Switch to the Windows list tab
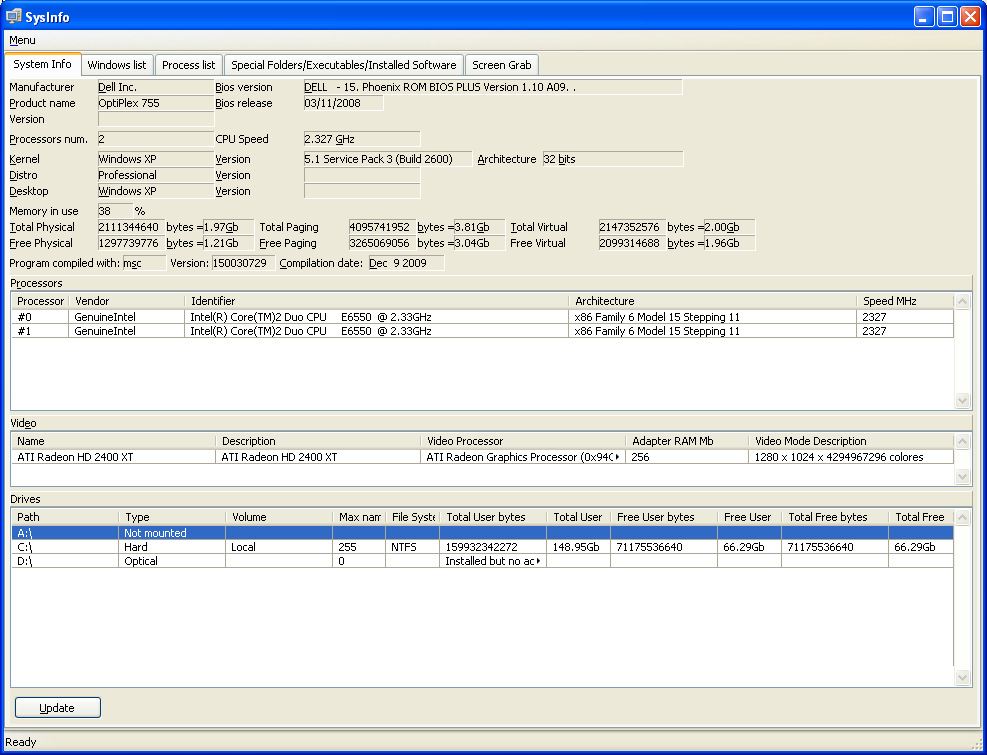 [117, 65]
